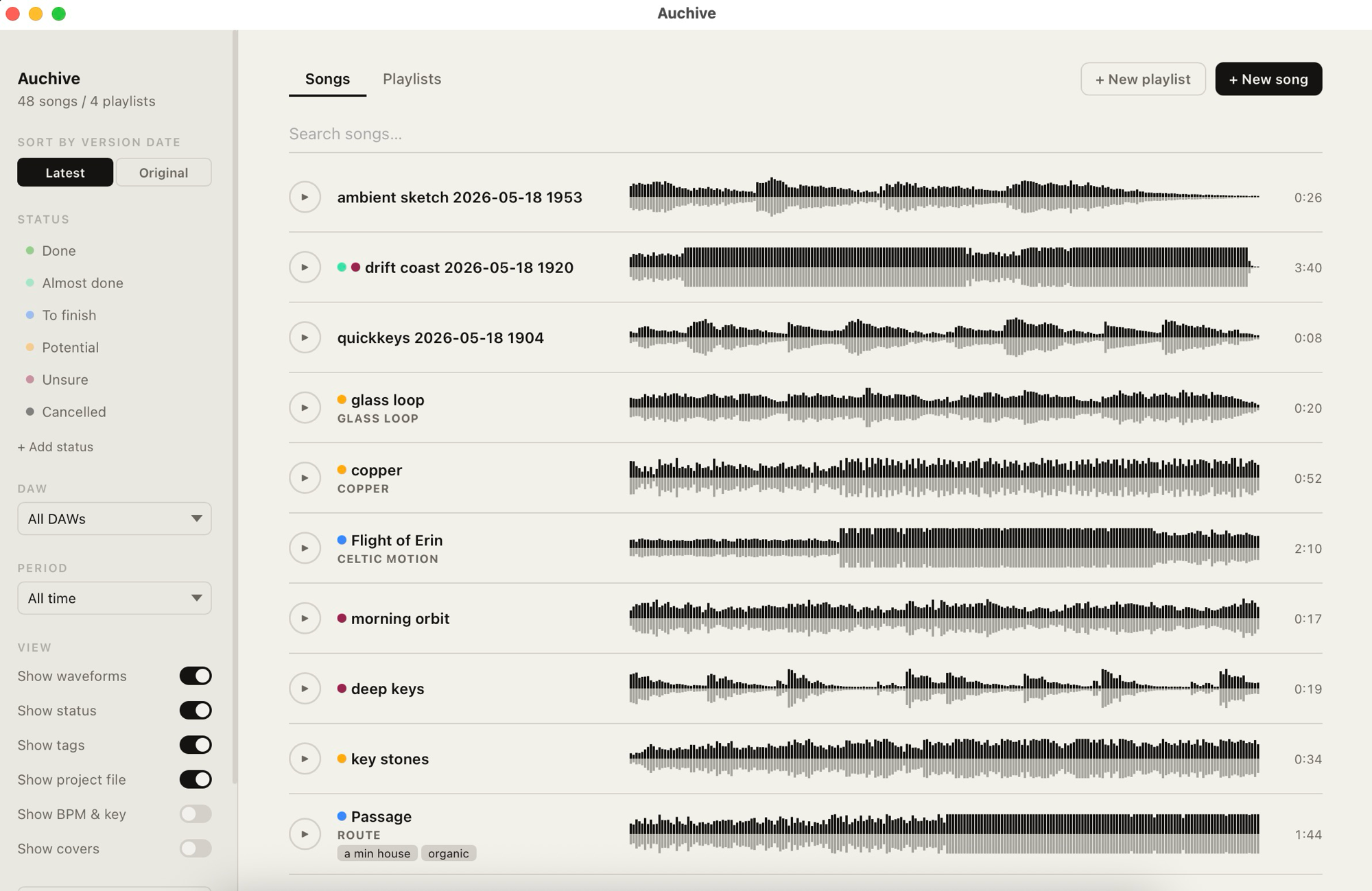Play key stones
This screenshot has height=891, width=1372.
[x=305, y=759]
